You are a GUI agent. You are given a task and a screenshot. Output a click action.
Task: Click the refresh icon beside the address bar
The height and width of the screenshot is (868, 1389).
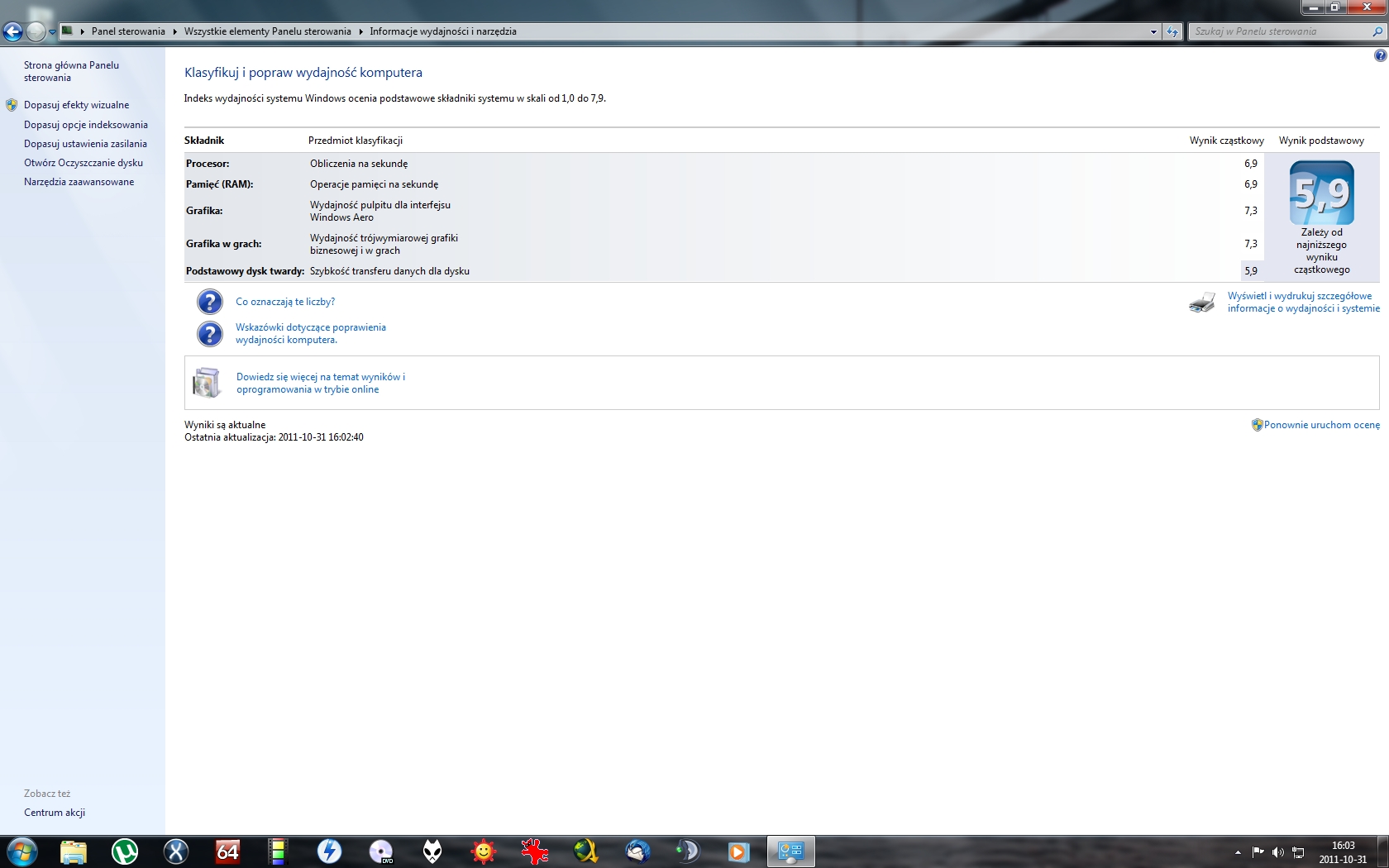(x=1172, y=31)
